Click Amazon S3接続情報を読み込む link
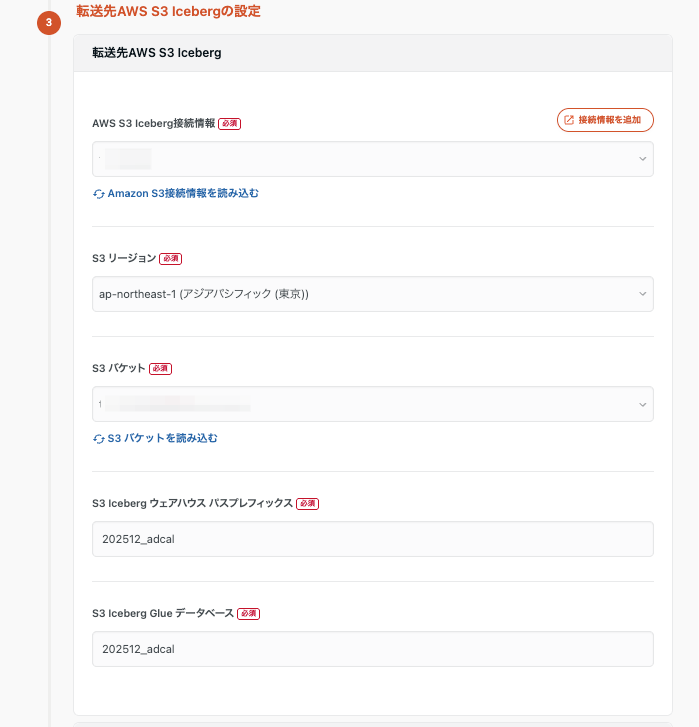The image size is (699, 727). (x=183, y=193)
